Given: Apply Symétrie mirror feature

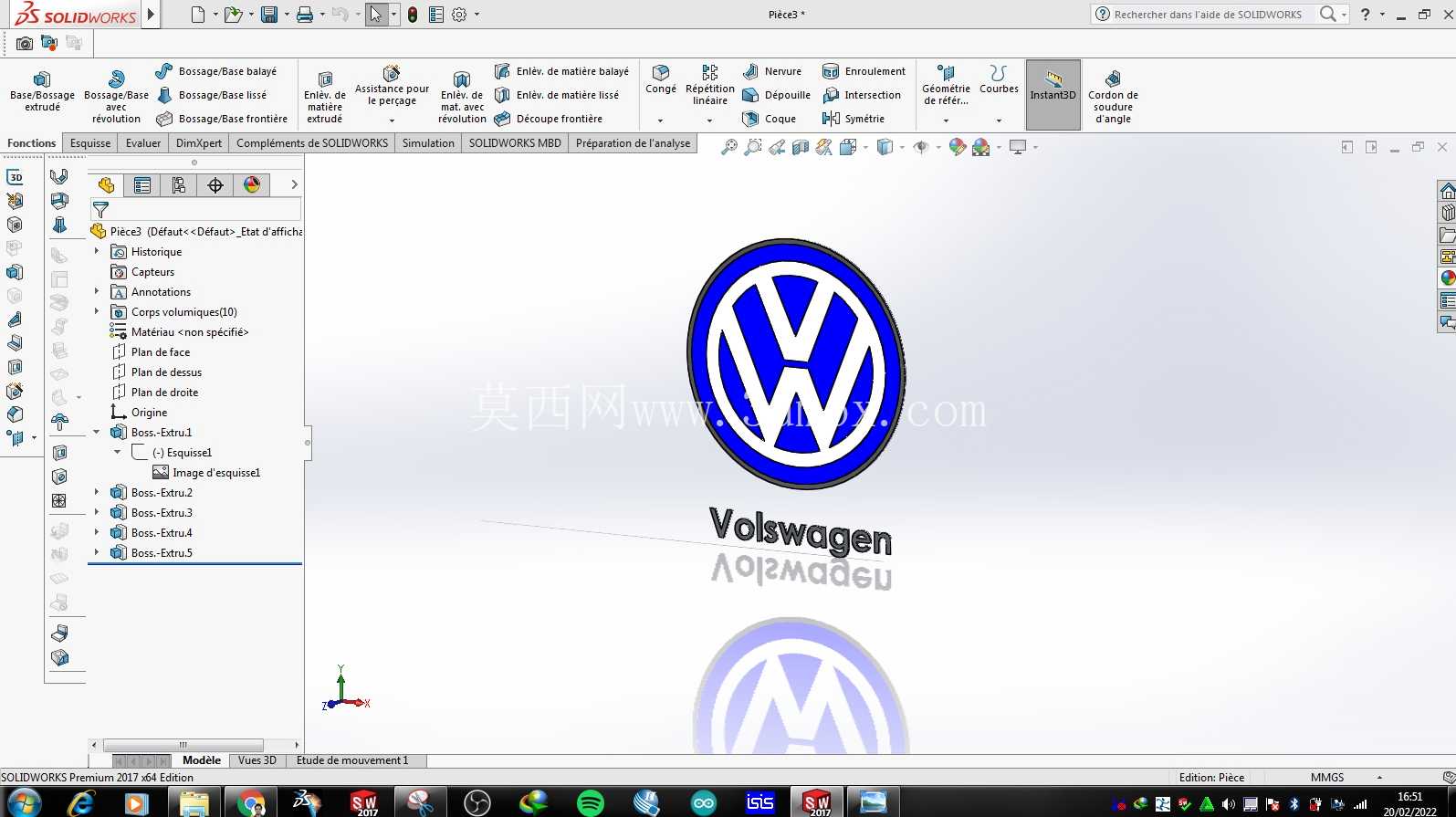Looking at the screenshot, I should point(854,119).
